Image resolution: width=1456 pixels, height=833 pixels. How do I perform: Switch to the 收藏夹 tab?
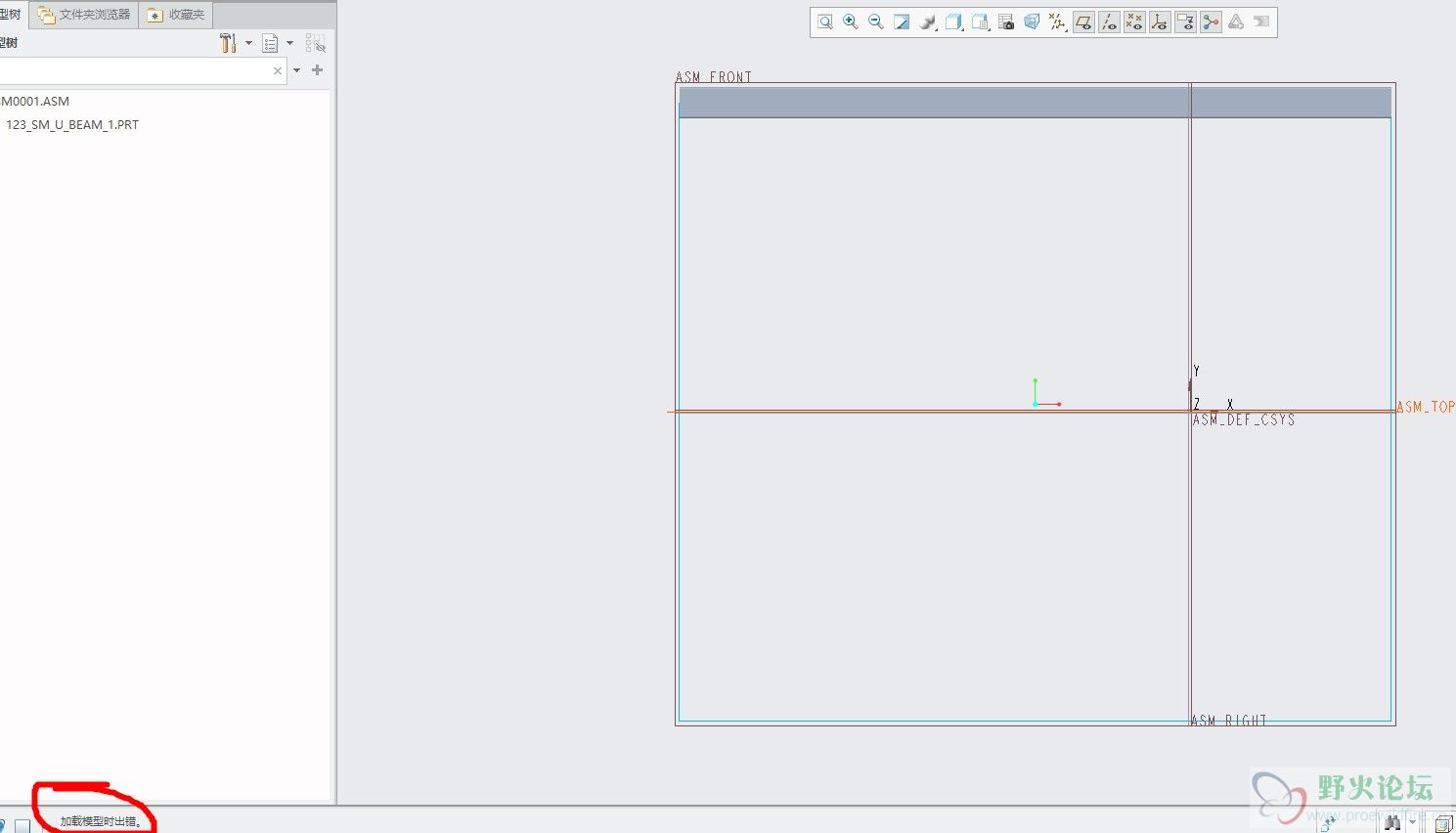coord(176,15)
